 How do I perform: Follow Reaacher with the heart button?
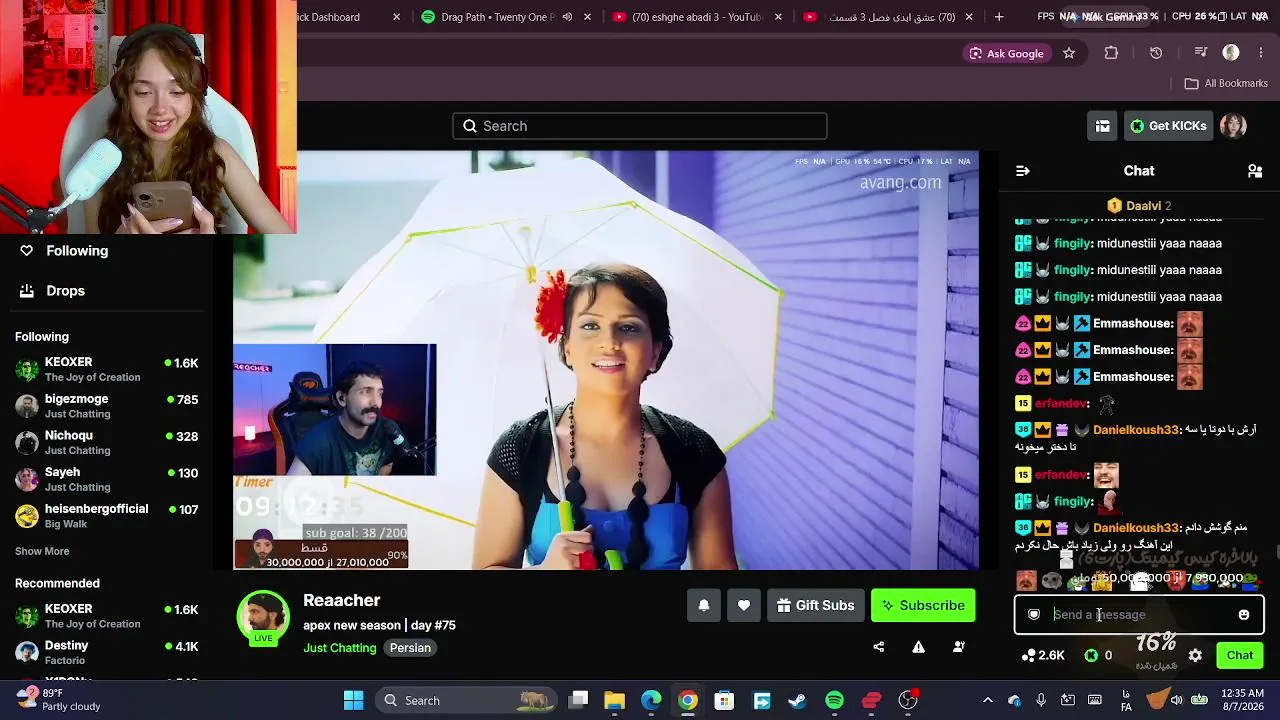[744, 605]
